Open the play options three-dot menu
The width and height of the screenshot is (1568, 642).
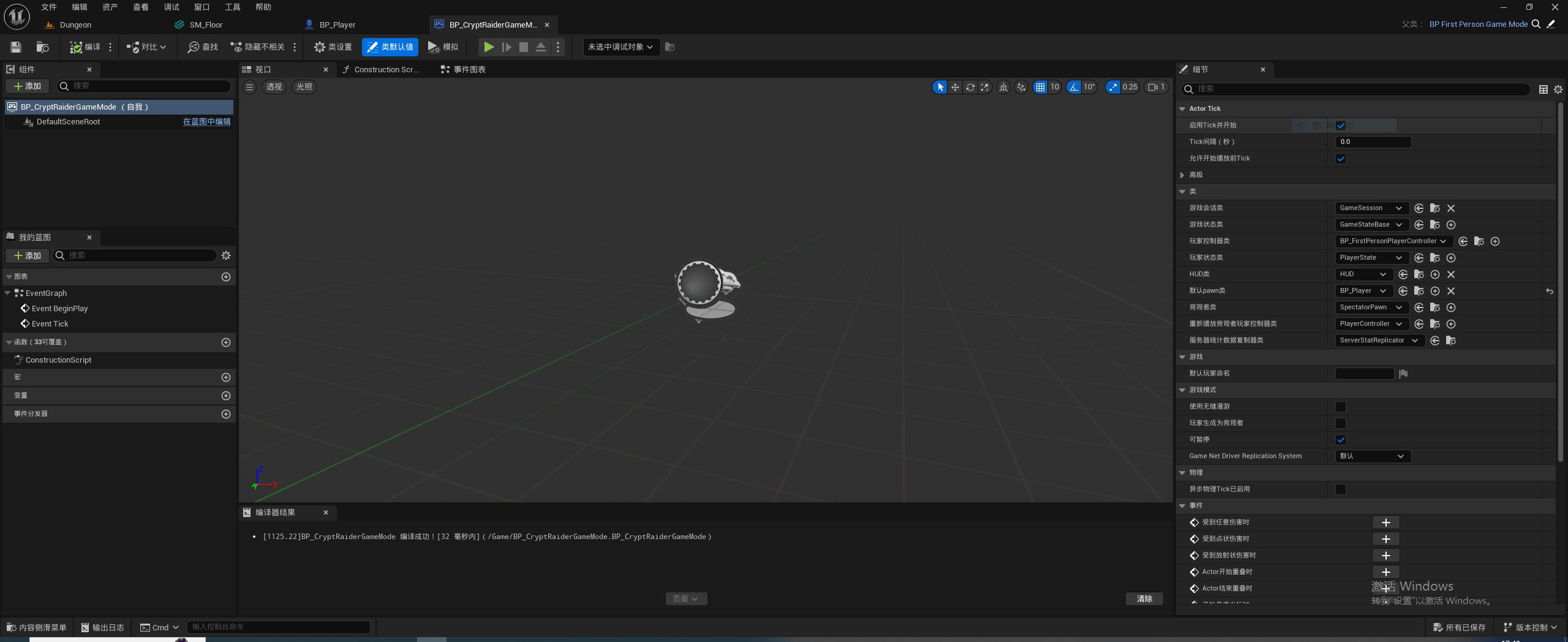[558, 47]
